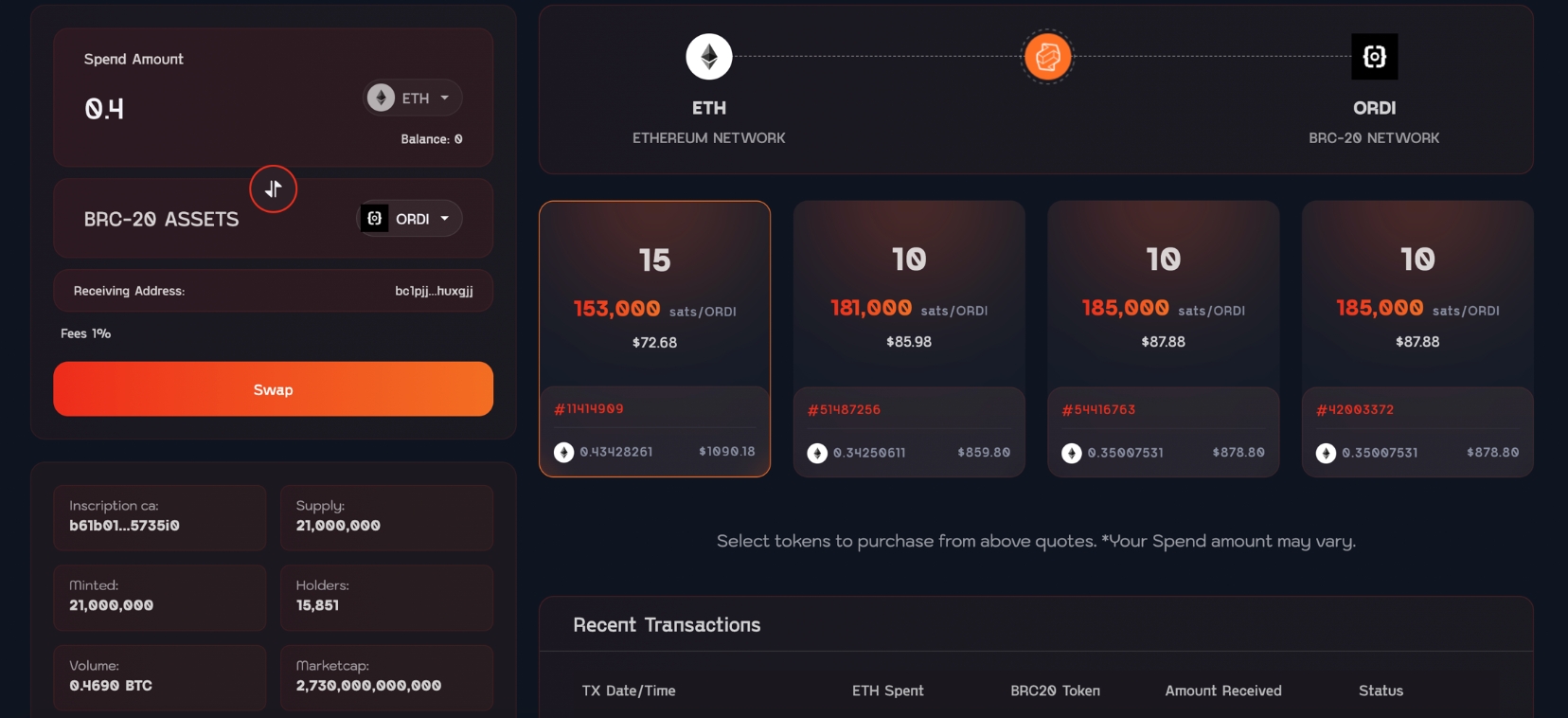
Task: Click ETH icon in quote #51487256
Action: tap(817, 454)
